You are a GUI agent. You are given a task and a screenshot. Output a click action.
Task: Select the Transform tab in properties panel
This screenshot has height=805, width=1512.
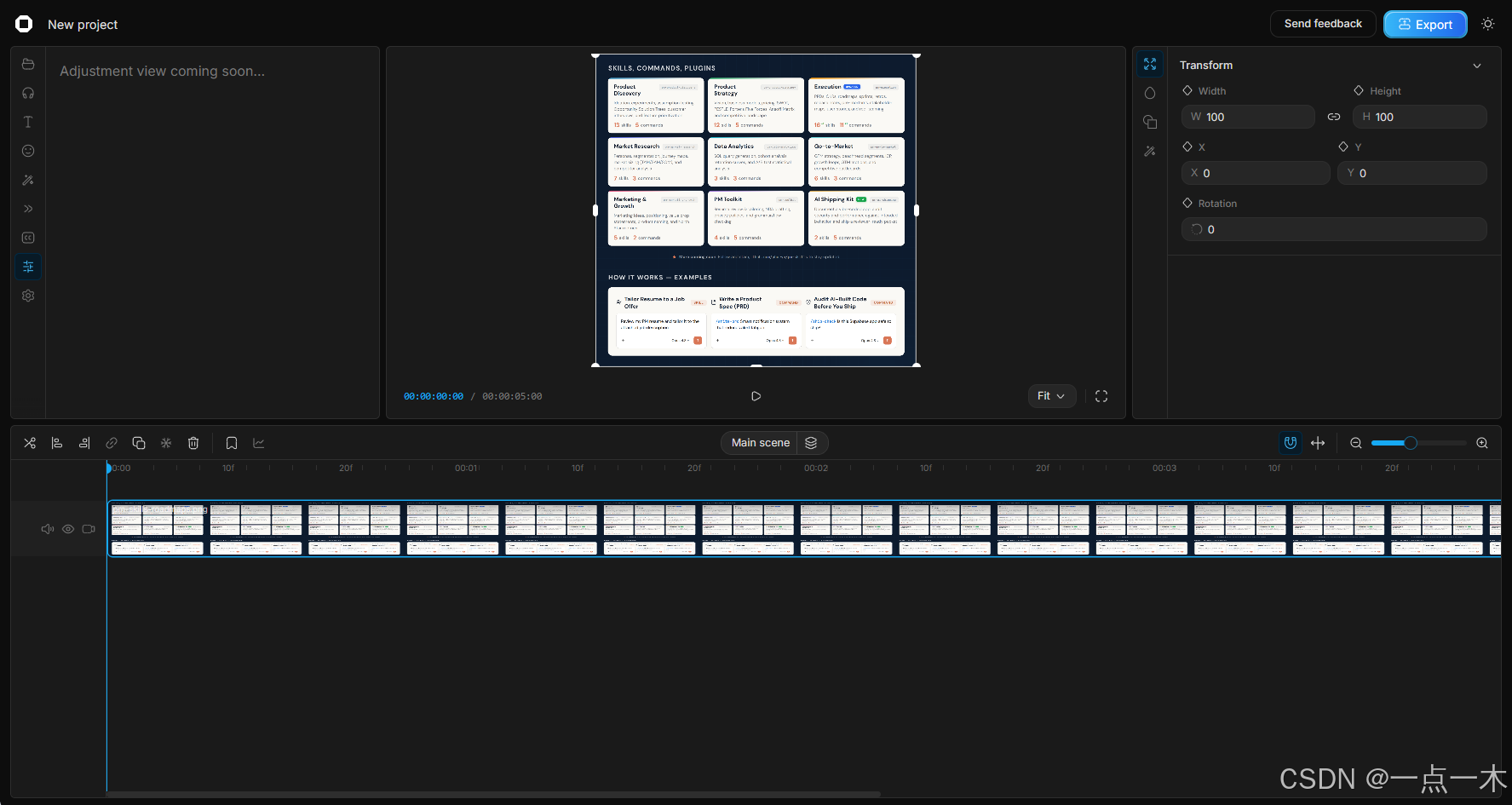click(x=1150, y=64)
